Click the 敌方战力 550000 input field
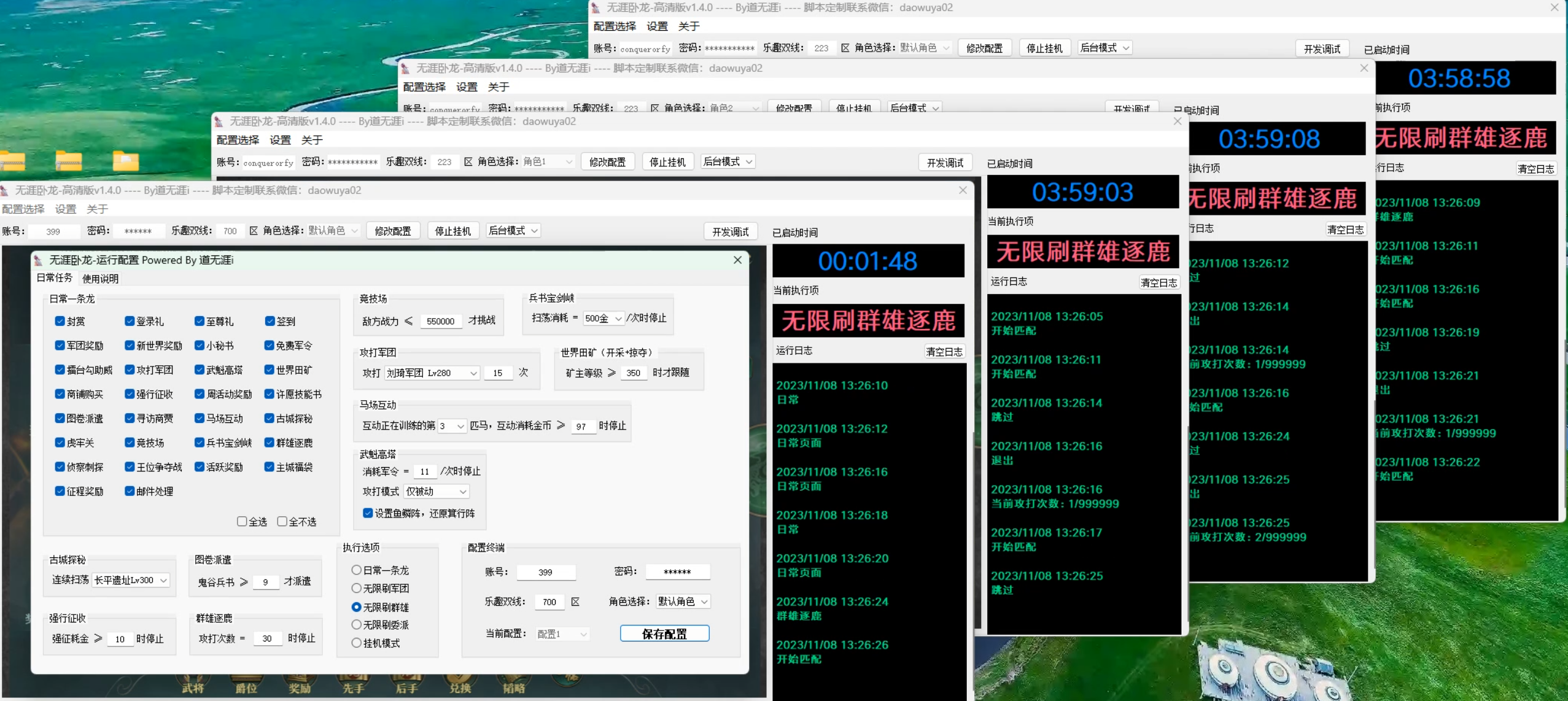This screenshot has height=701, width=1568. [x=441, y=321]
